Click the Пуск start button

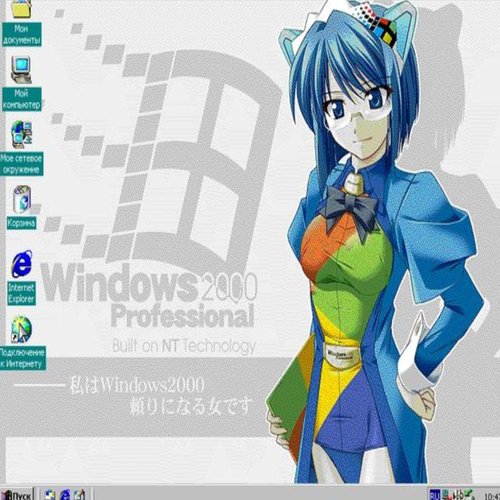[17, 495]
